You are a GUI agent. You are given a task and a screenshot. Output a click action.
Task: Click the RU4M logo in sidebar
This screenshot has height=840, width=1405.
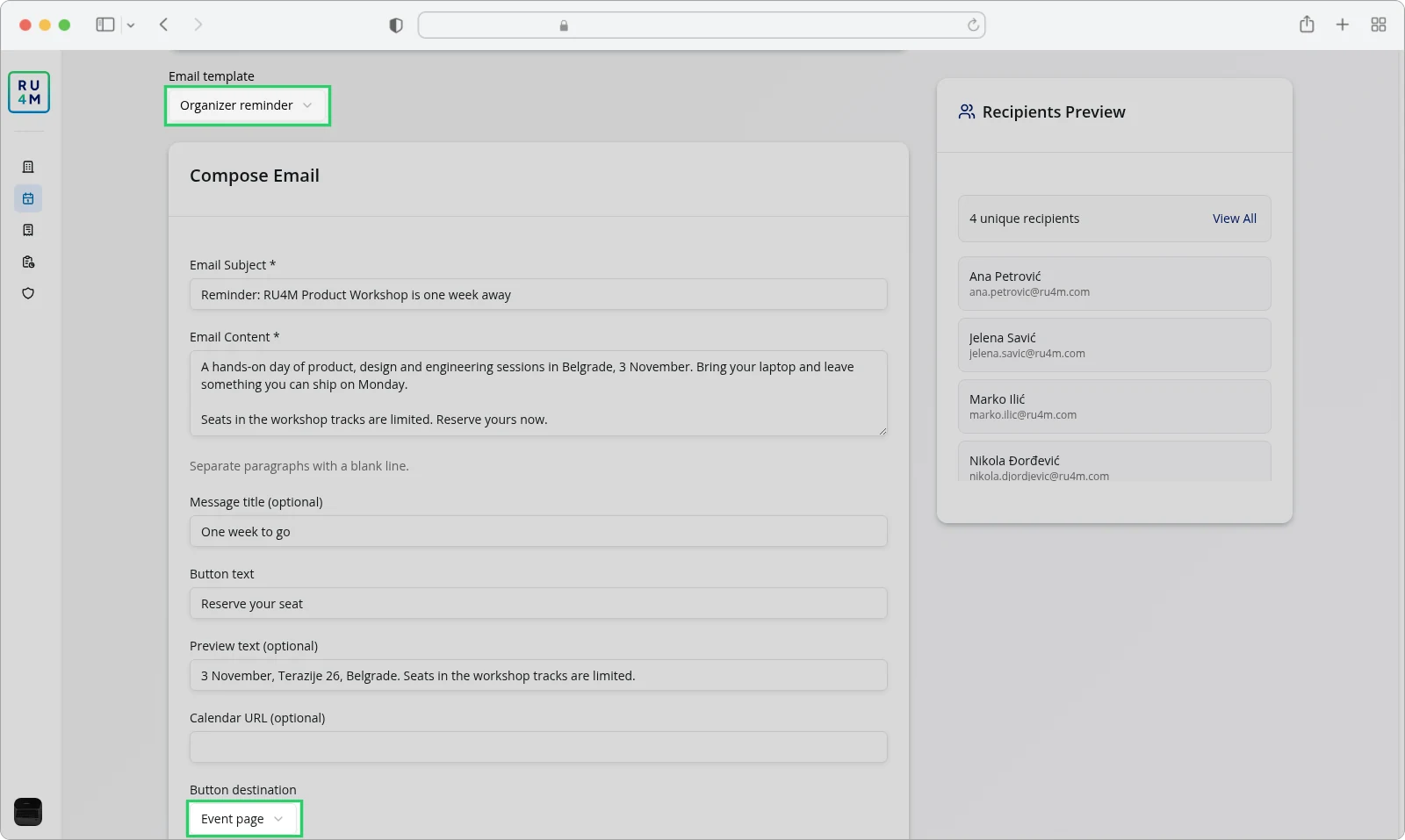29,92
